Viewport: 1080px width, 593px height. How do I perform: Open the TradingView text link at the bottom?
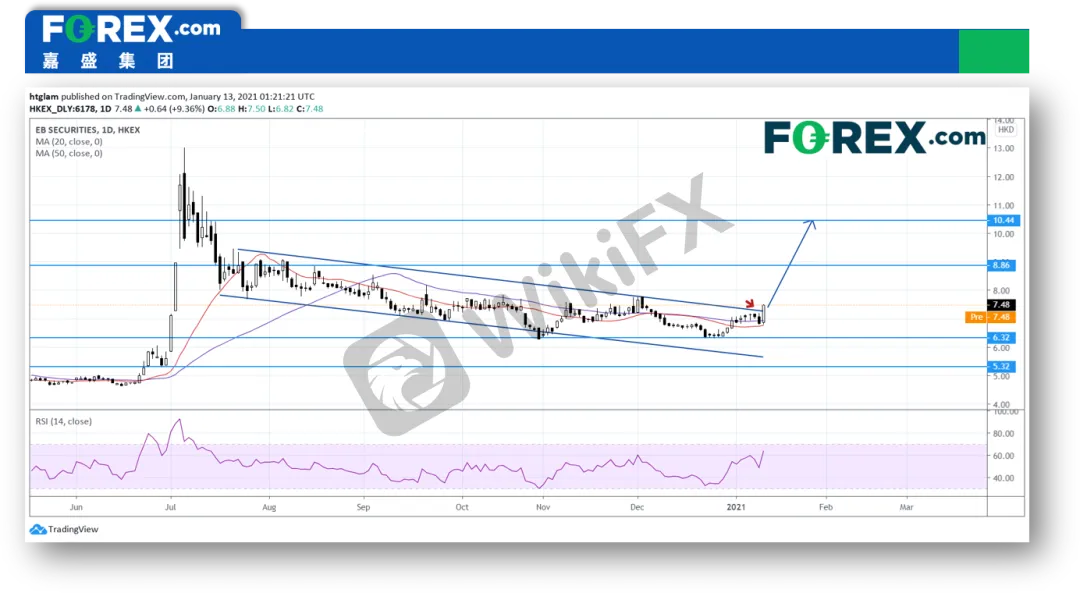click(x=73, y=530)
